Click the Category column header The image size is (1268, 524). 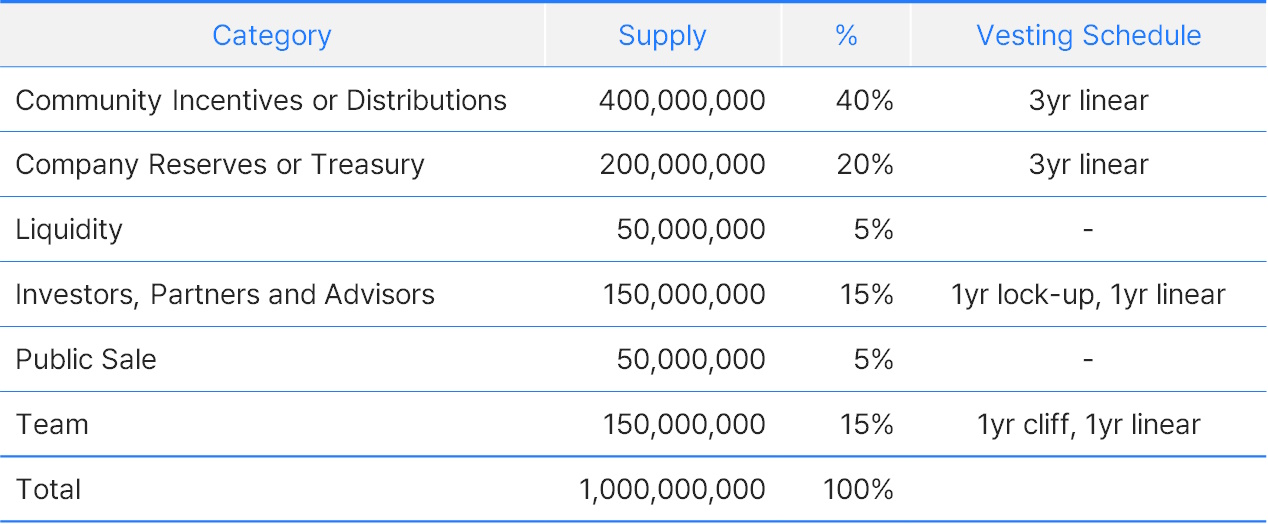[x=272, y=36]
